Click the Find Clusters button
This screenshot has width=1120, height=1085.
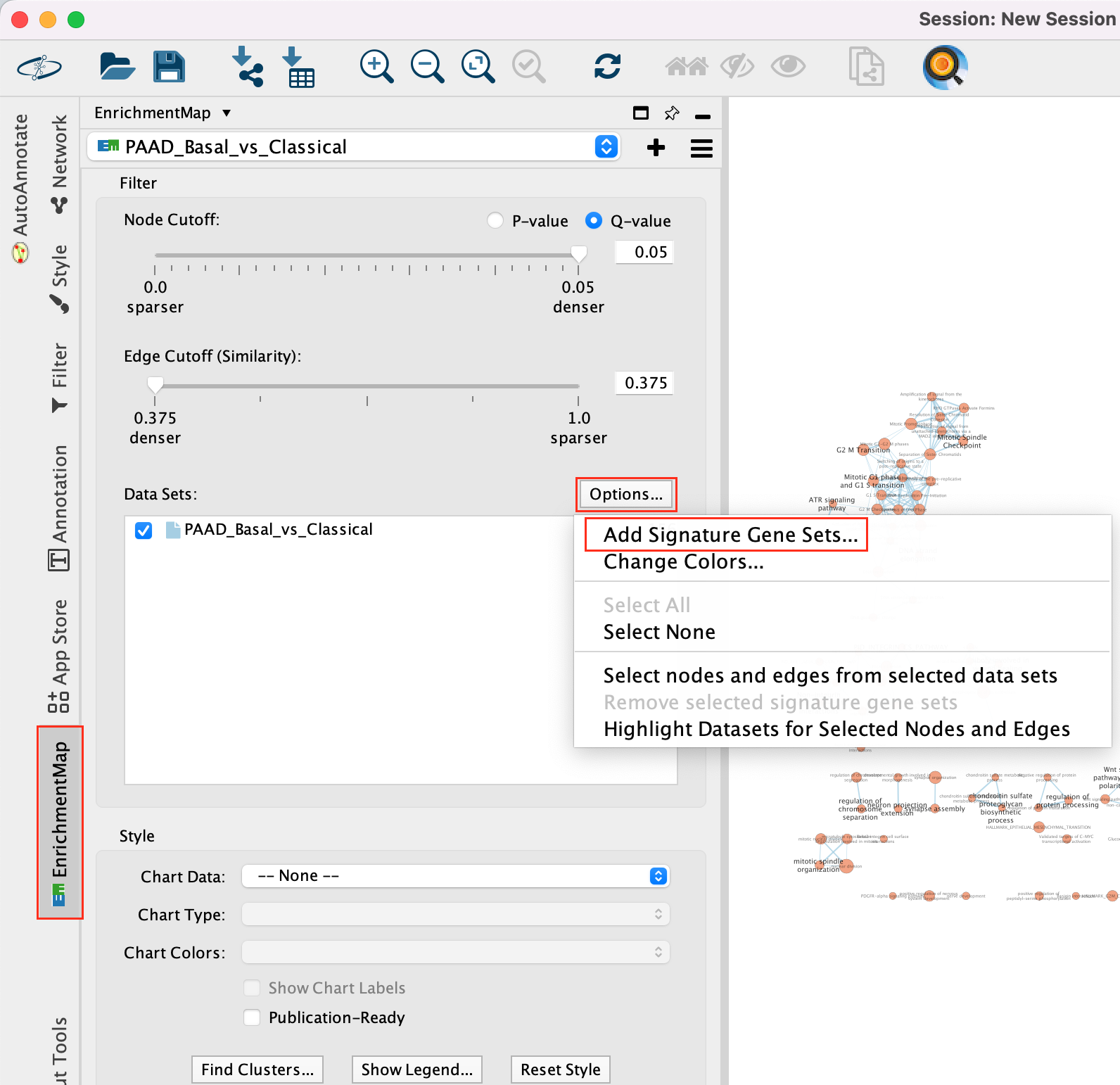[x=257, y=1070]
